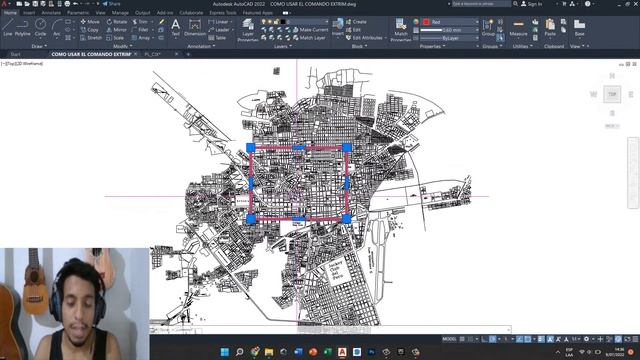Select the Line tool
The width and height of the screenshot is (640, 360).
(7, 27)
